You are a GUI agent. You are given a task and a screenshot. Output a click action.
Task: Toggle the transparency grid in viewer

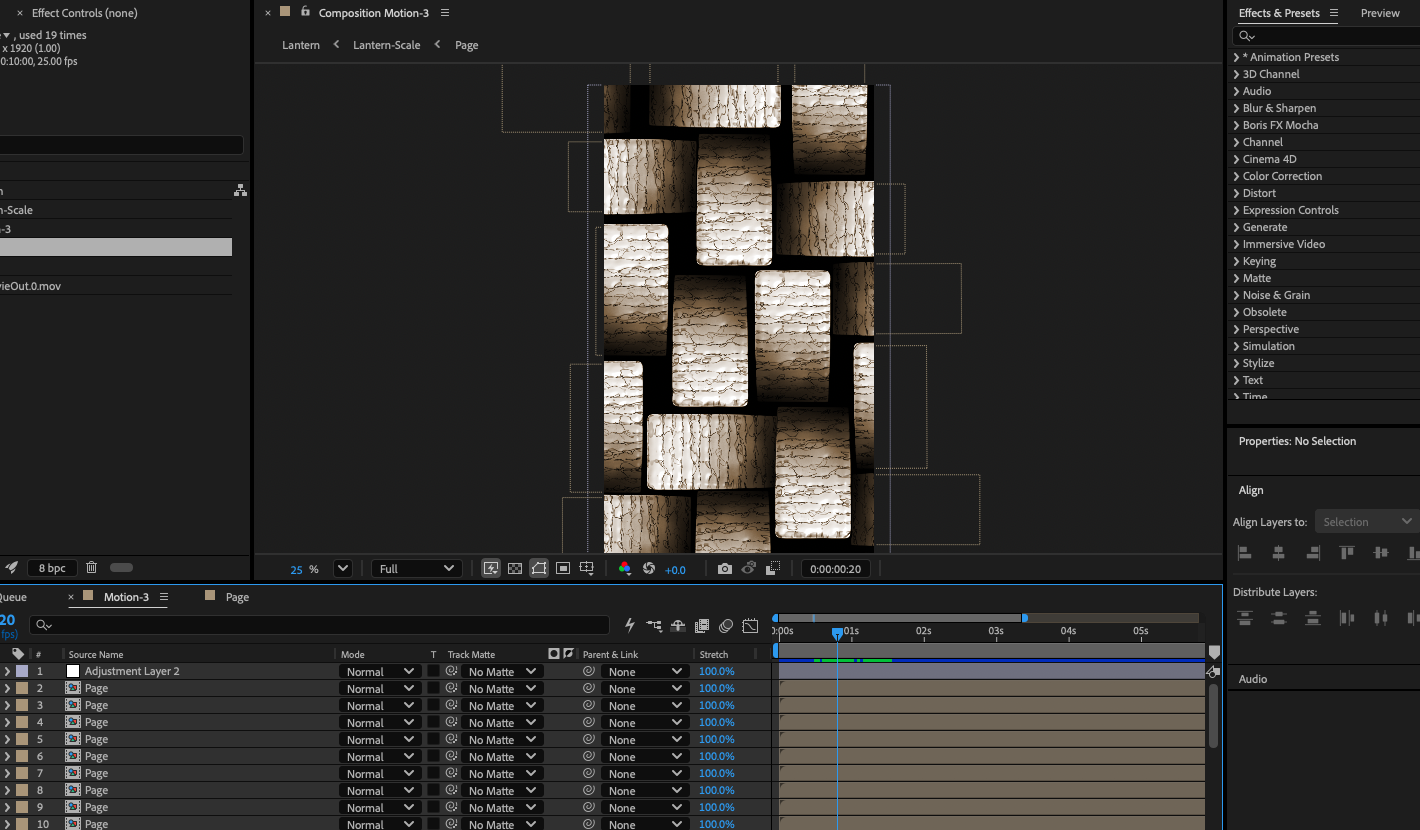[515, 568]
